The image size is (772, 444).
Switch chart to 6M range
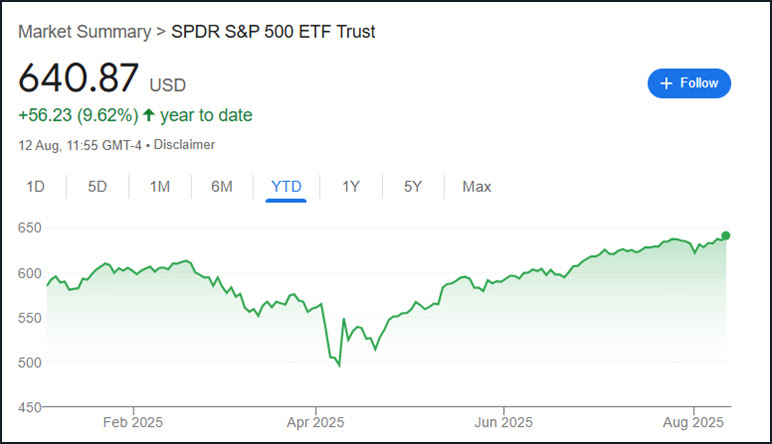point(221,186)
